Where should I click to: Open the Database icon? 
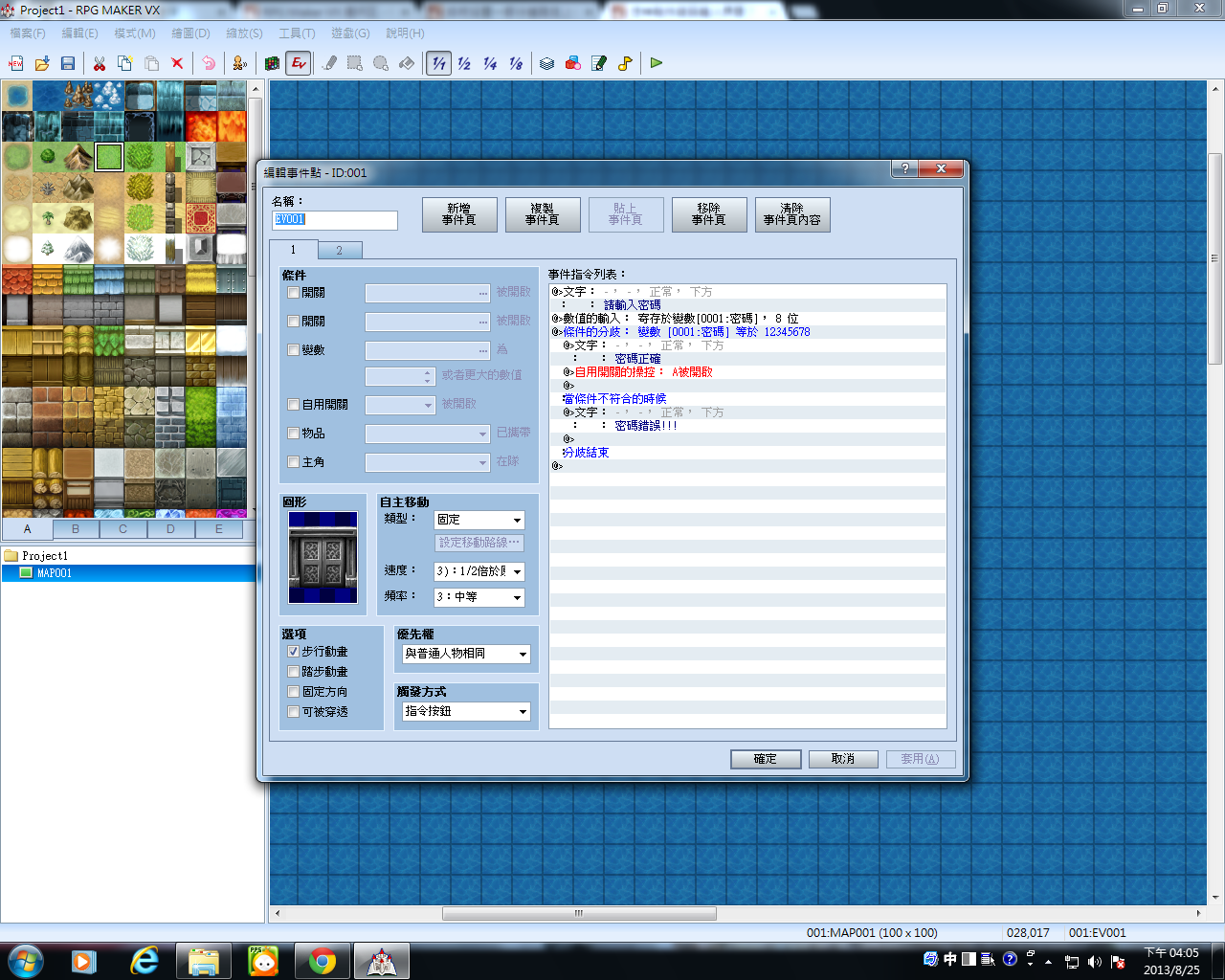tap(547, 63)
